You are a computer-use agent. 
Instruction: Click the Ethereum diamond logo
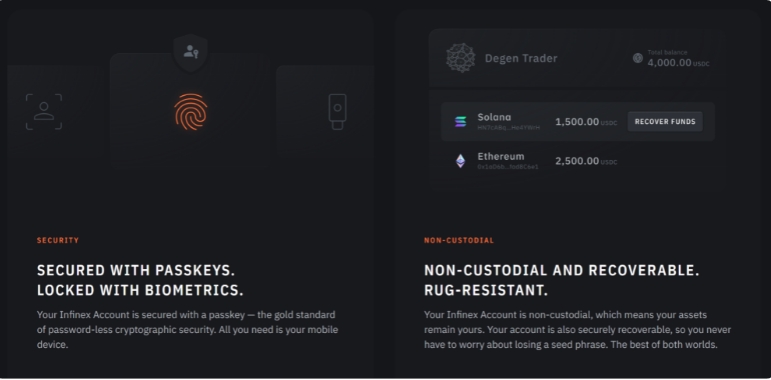click(x=460, y=161)
